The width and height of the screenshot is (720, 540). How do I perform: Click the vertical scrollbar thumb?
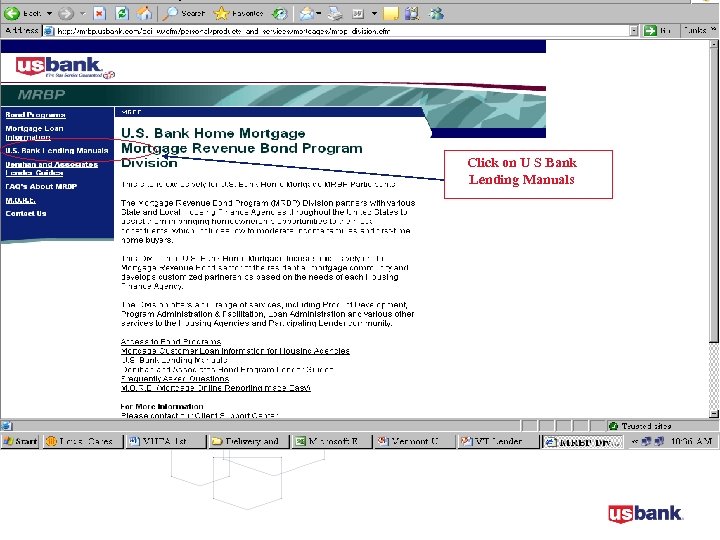click(x=714, y=195)
